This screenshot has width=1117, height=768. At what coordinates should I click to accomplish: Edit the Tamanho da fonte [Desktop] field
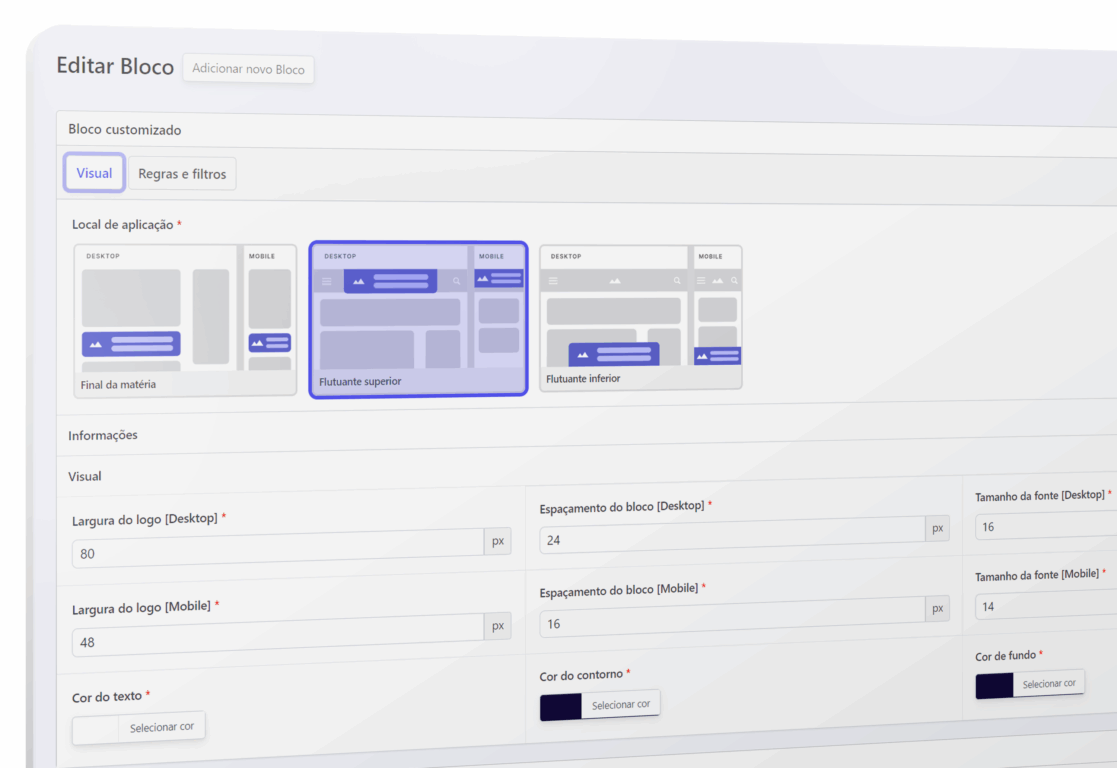[x=1046, y=526]
